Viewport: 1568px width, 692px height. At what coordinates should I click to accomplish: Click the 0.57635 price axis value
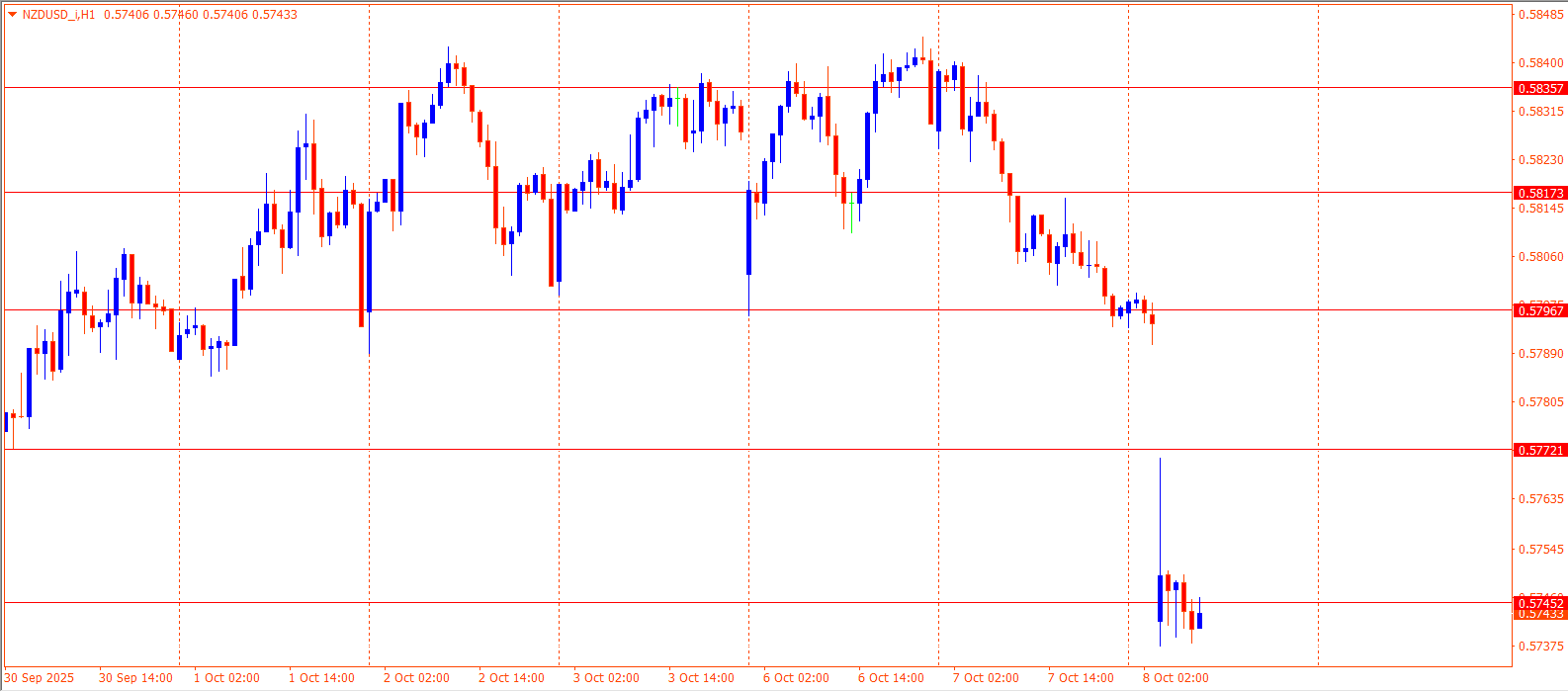click(x=1540, y=499)
